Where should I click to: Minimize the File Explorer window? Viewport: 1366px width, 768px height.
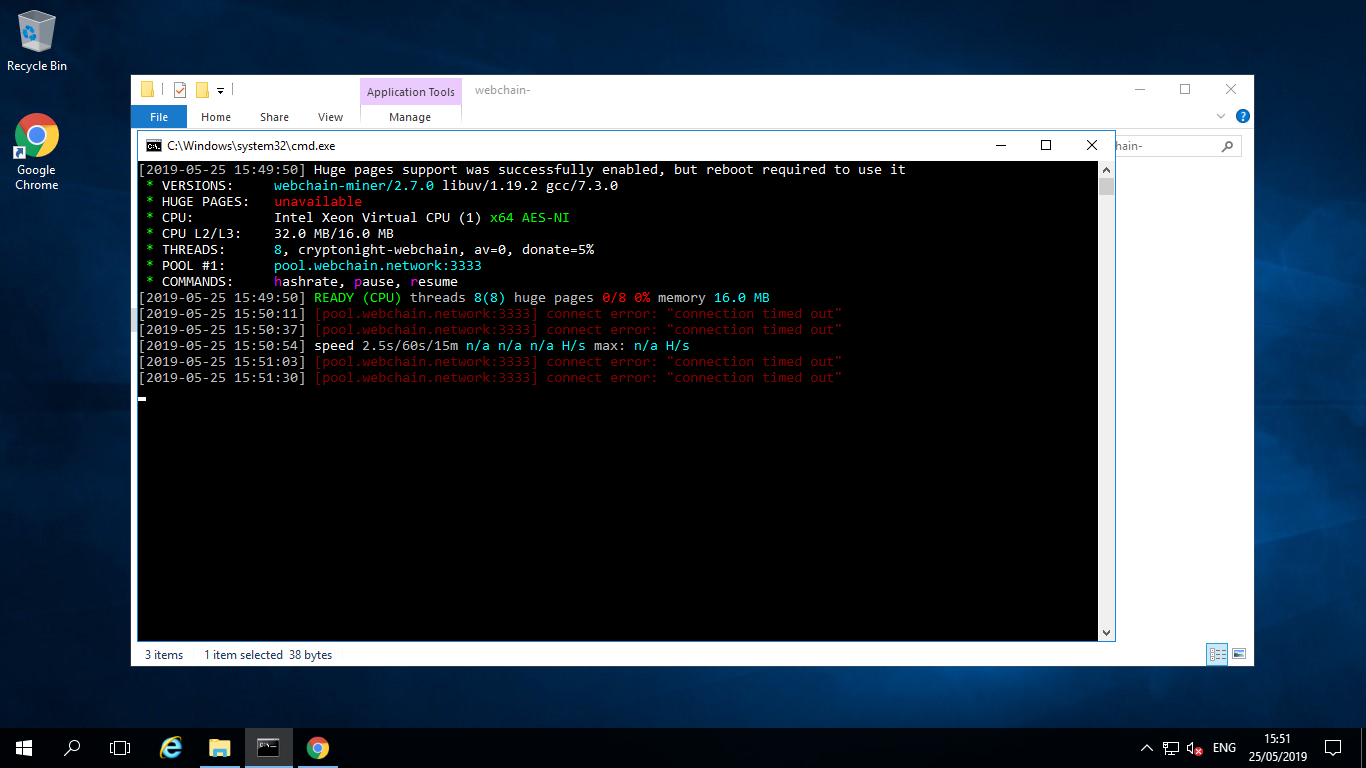coord(1139,90)
